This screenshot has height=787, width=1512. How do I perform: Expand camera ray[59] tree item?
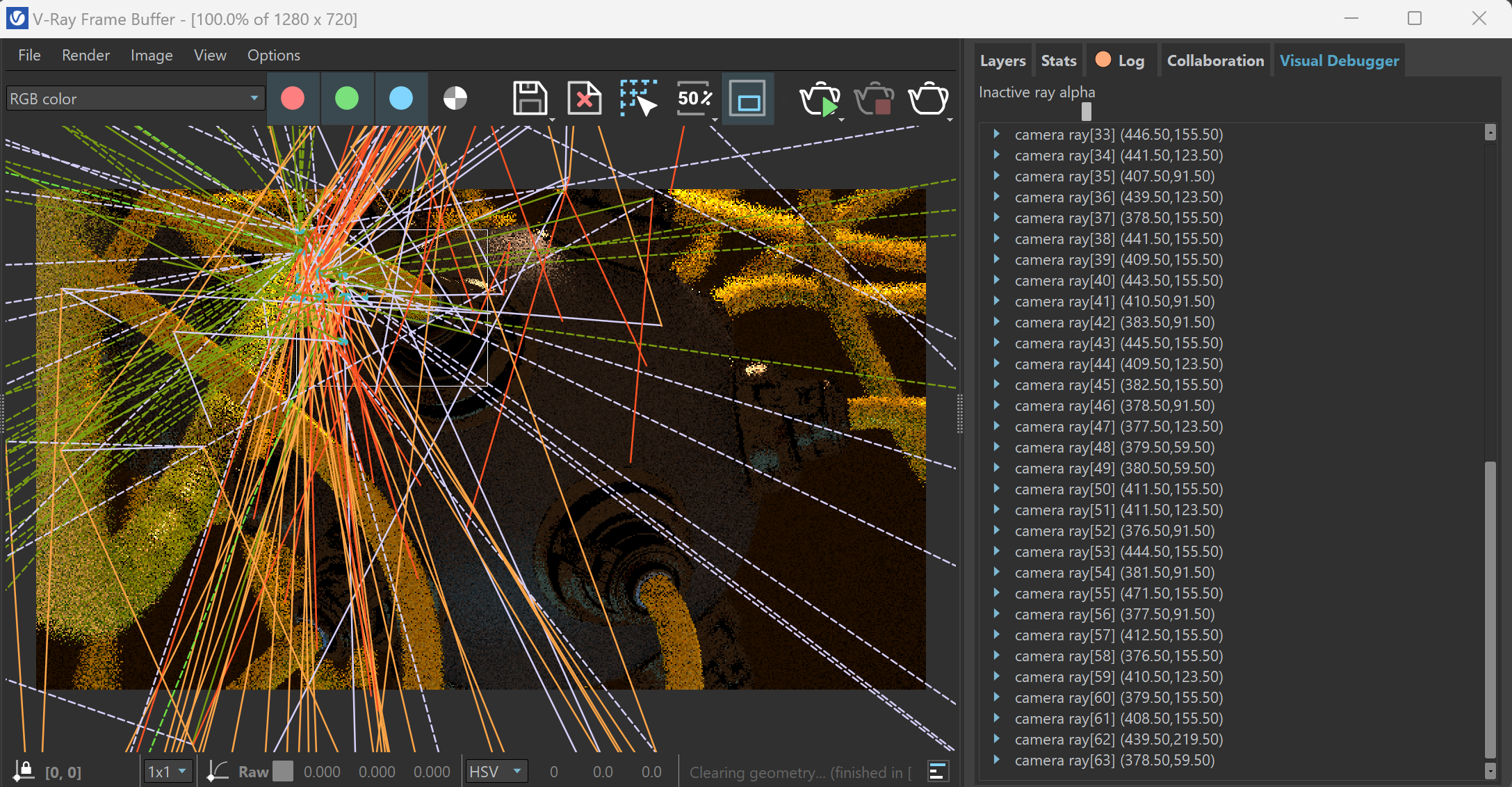tap(996, 676)
